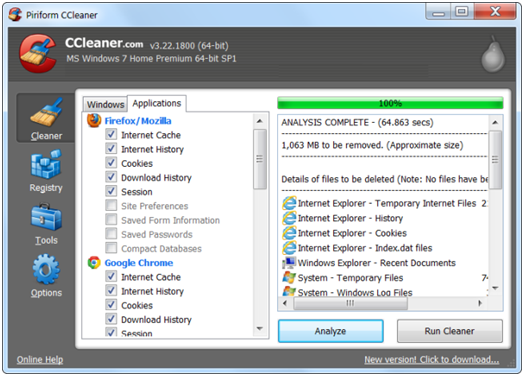Select 'Windows Explorer - Recent Documents' row
Image resolution: width=524 pixels, height=376 pixels.
(x=384, y=263)
